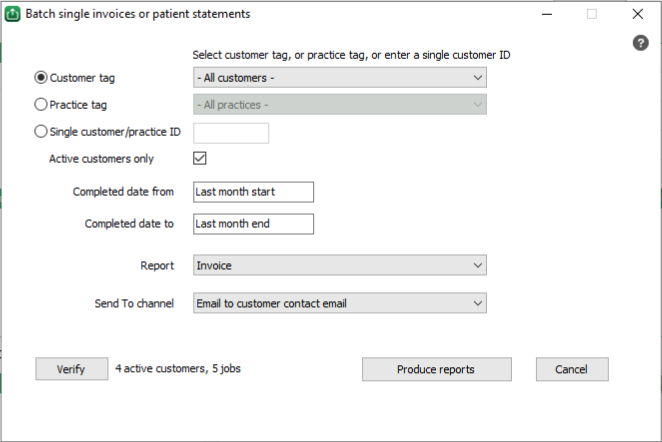Screen dimensions: 662x442
Task: Uncheck Active customers only checkbox
Action: (x=199, y=158)
